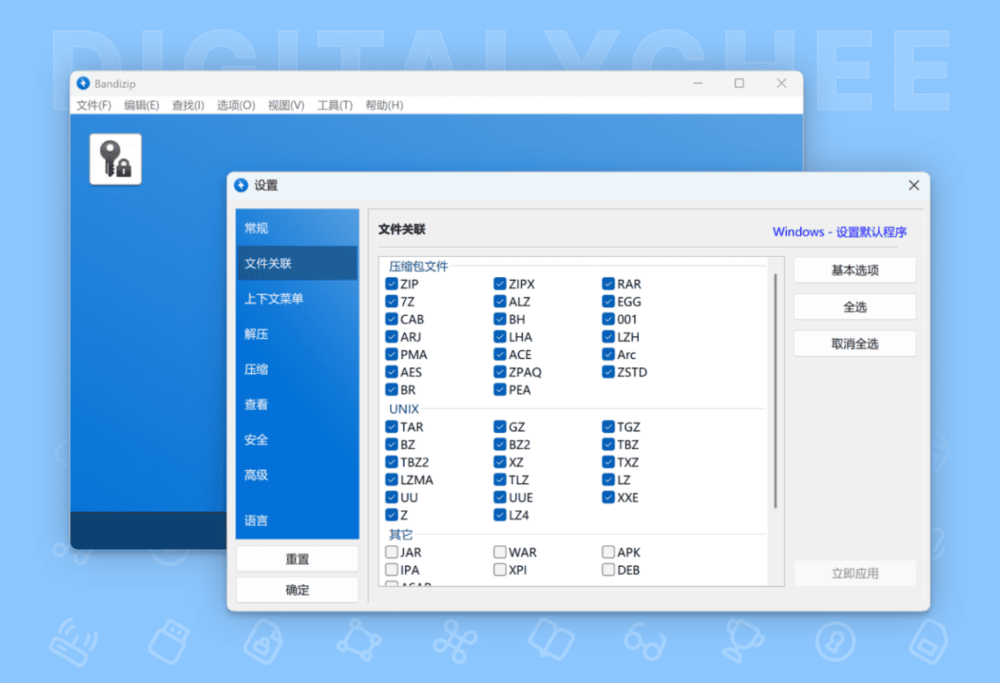
Task: Toggle the UUE checkbox
Action: point(500,497)
